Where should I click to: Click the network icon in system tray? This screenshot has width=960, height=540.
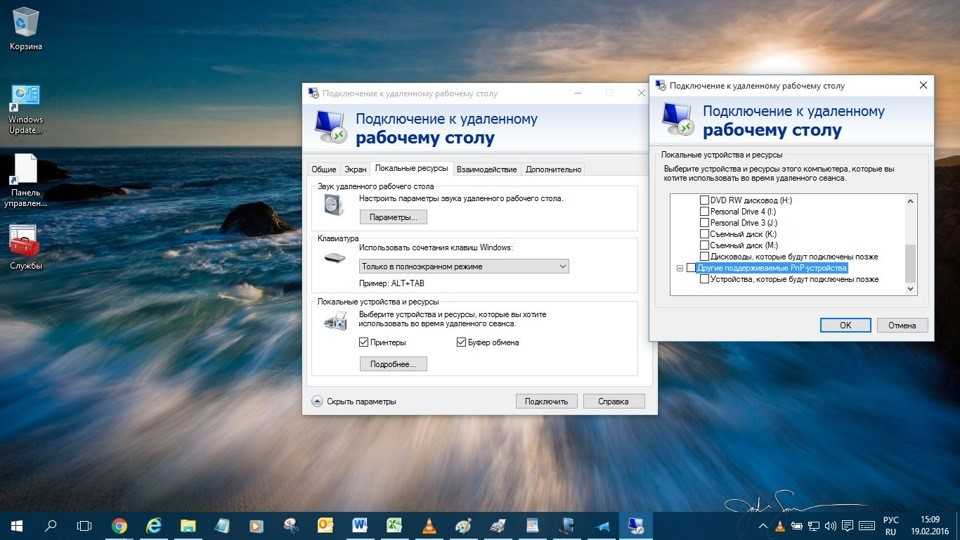[814, 526]
